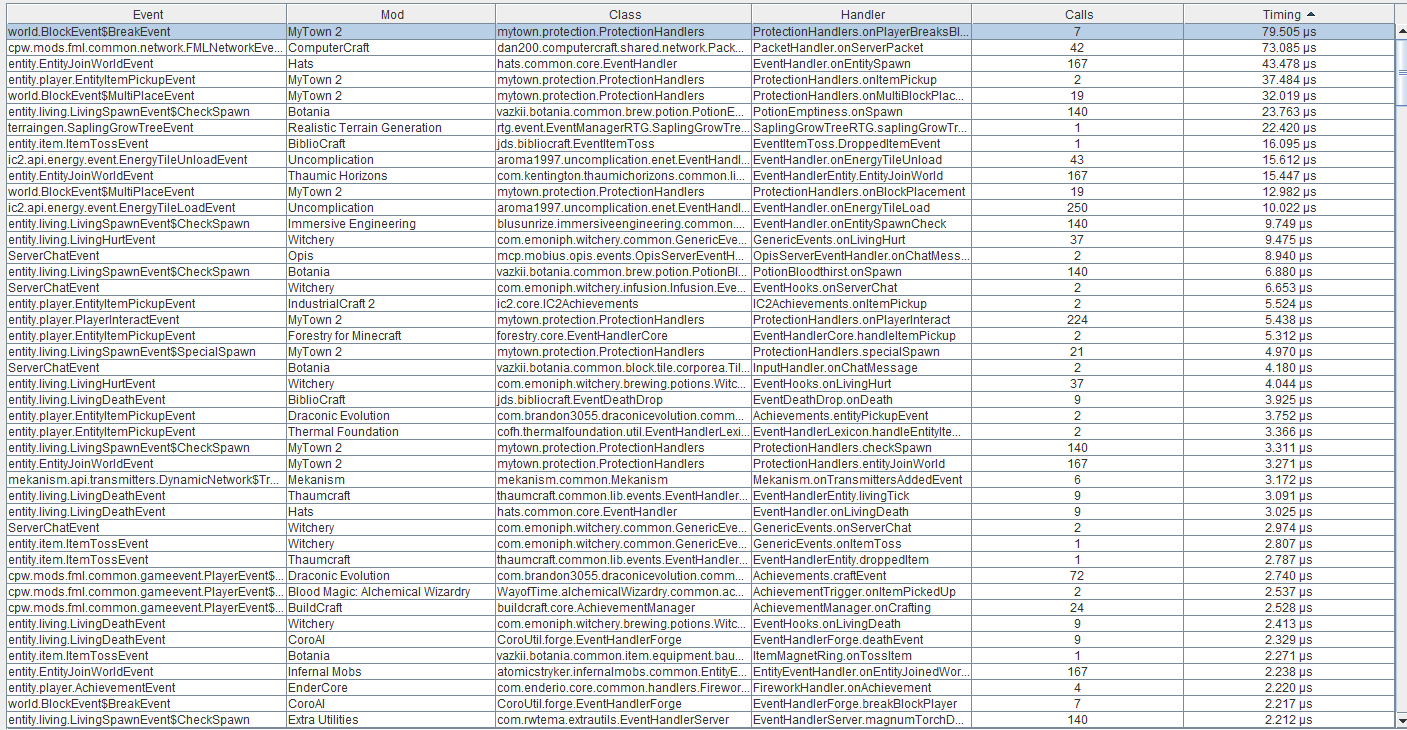Click the jds.bibliocraft.EventDeathDrop class cell
The width and height of the screenshot is (1407, 730).
click(x=623, y=400)
